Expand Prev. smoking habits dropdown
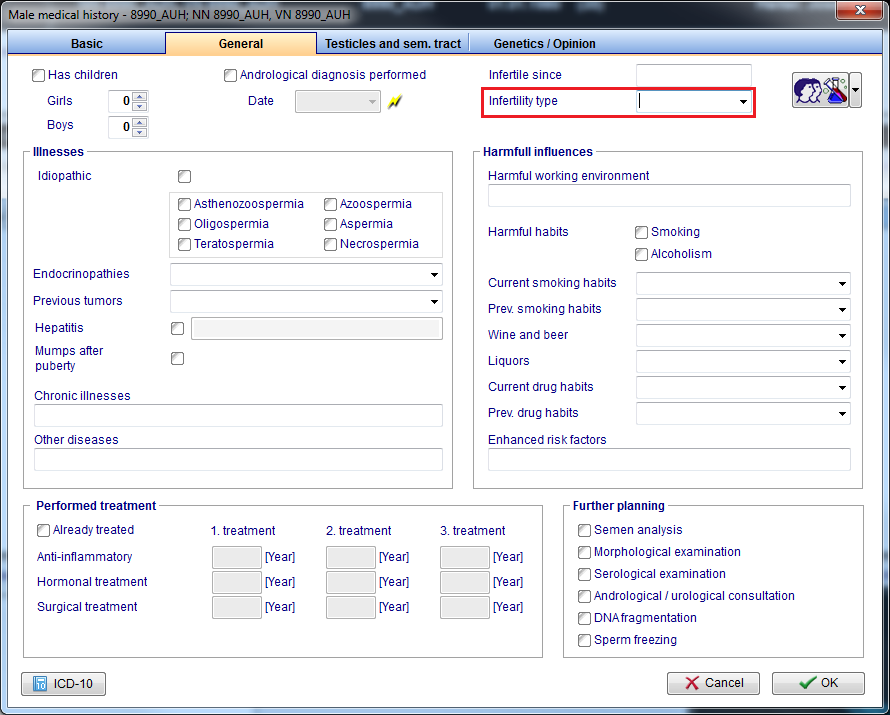The height and width of the screenshot is (715, 890). point(842,310)
